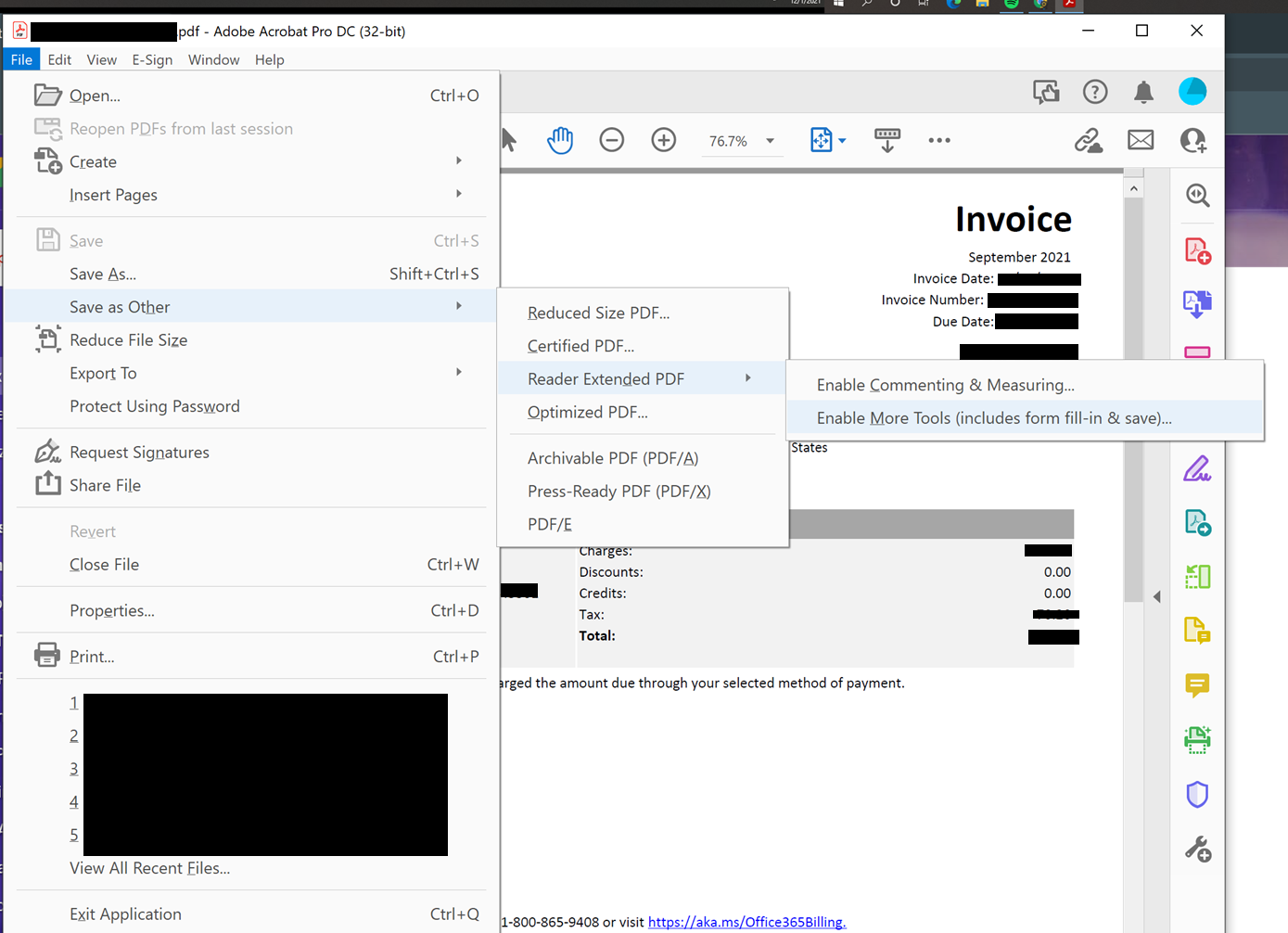
Task: Select the Hand tool in the toolbar
Action: point(560,139)
